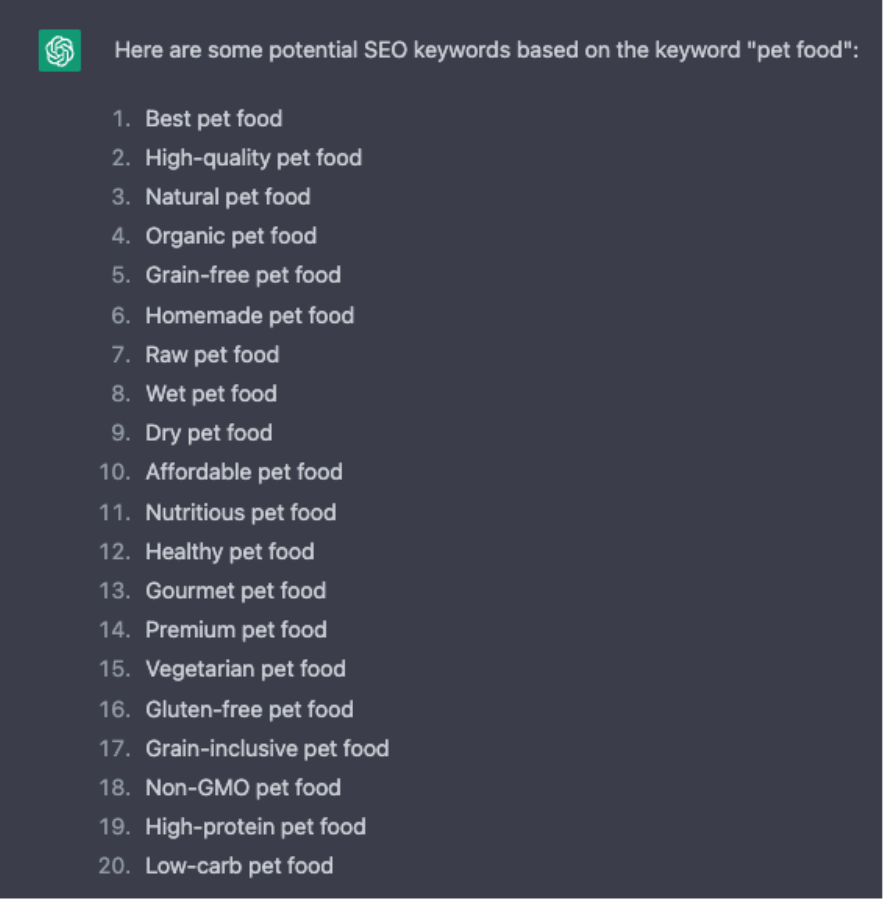
Task: Select the "Premium pet food" keyword
Action: tap(236, 630)
